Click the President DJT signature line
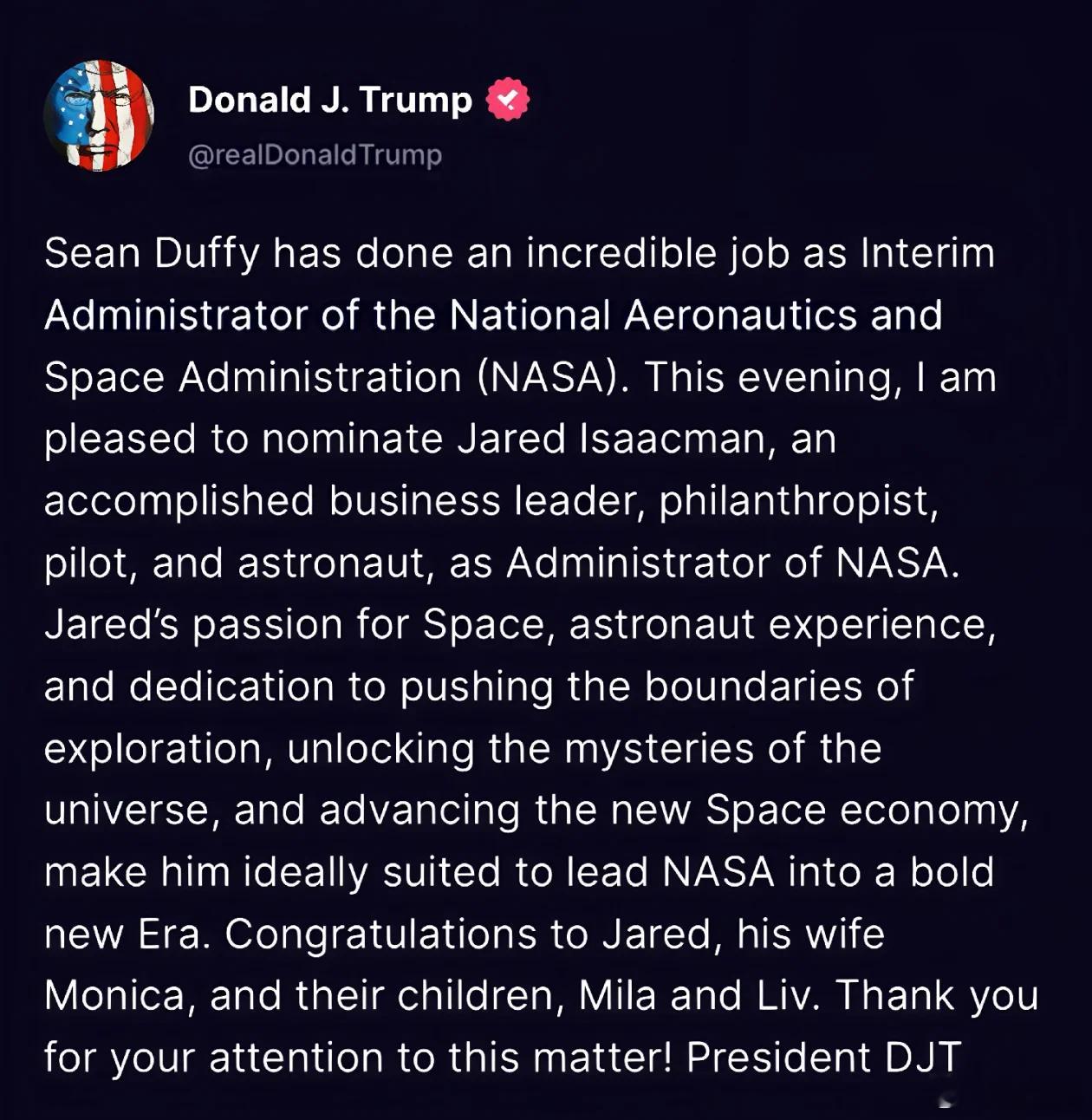The height and width of the screenshot is (1120, 1092). (822, 1057)
